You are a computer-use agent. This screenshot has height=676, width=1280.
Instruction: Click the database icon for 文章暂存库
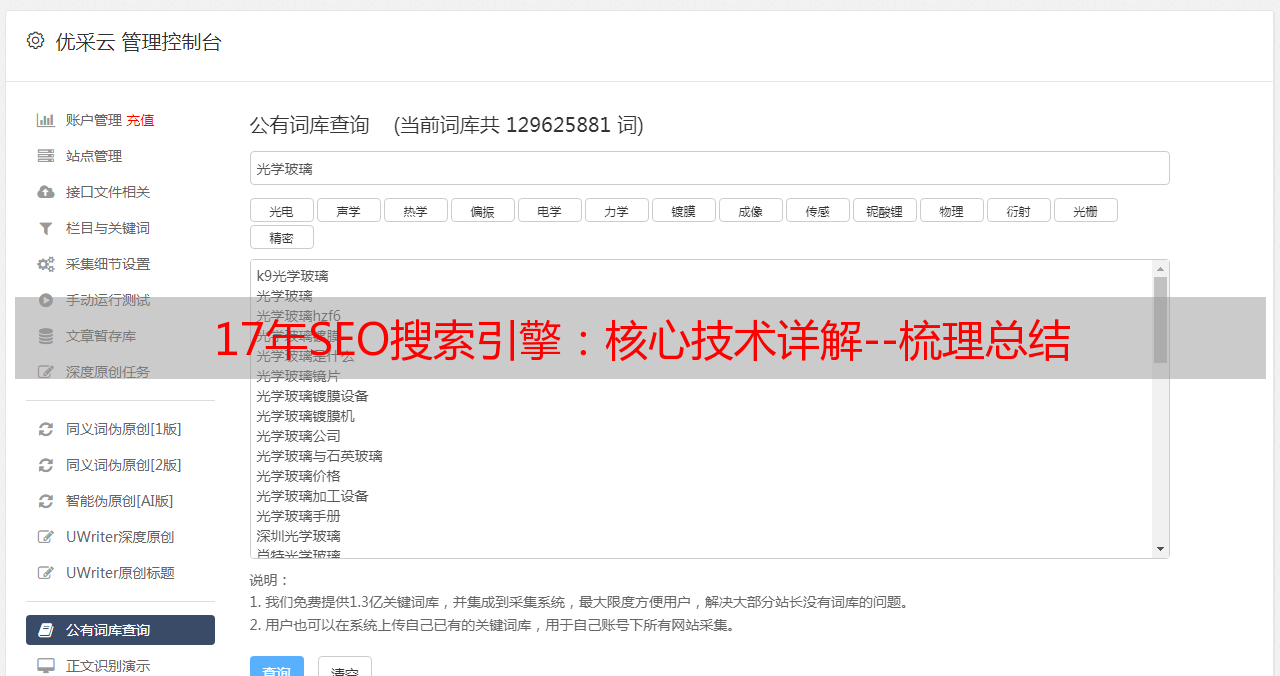46,336
